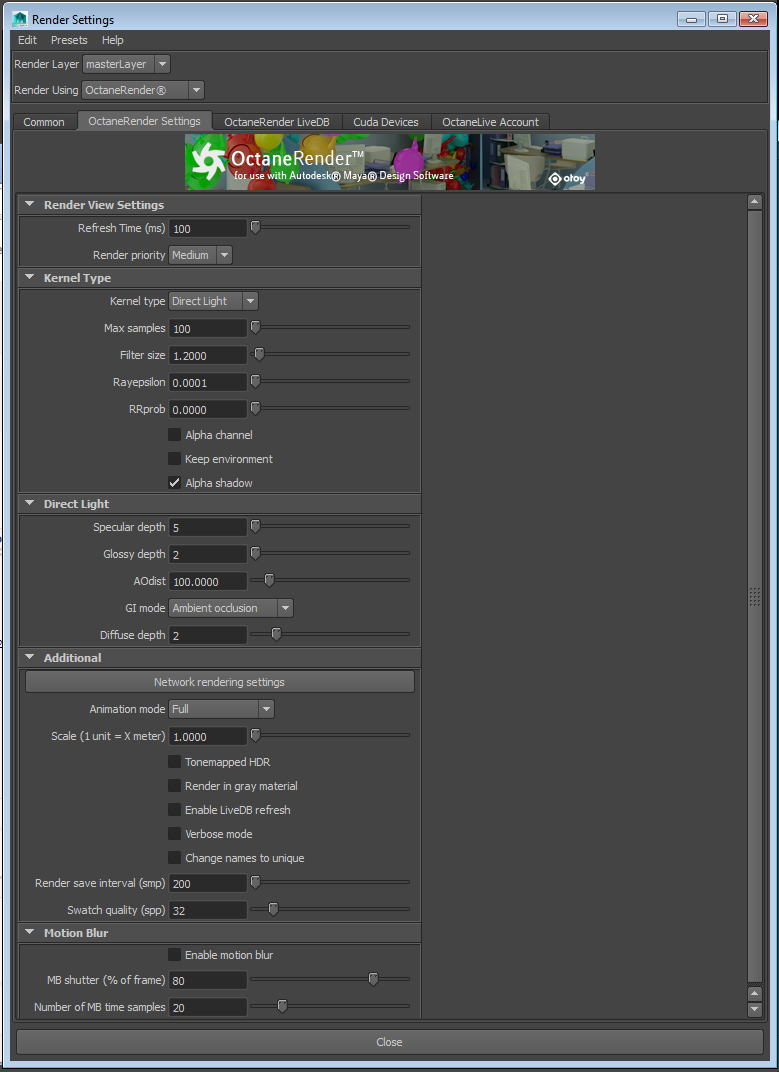Enable the Tonemapped HDR option
Image resolution: width=779 pixels, height=1072 pixels.
click(x=174, y=762)
